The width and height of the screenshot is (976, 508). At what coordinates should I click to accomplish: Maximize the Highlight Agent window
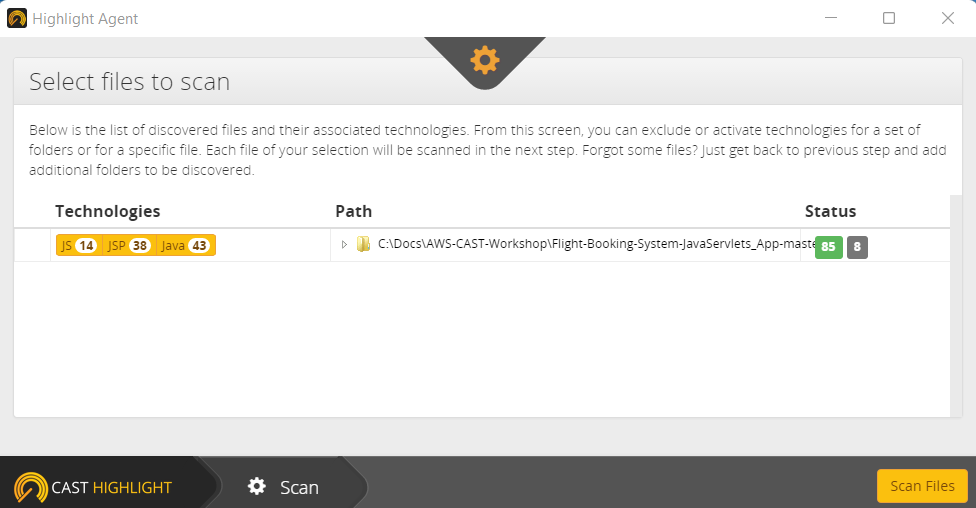(x=889, y=18)
